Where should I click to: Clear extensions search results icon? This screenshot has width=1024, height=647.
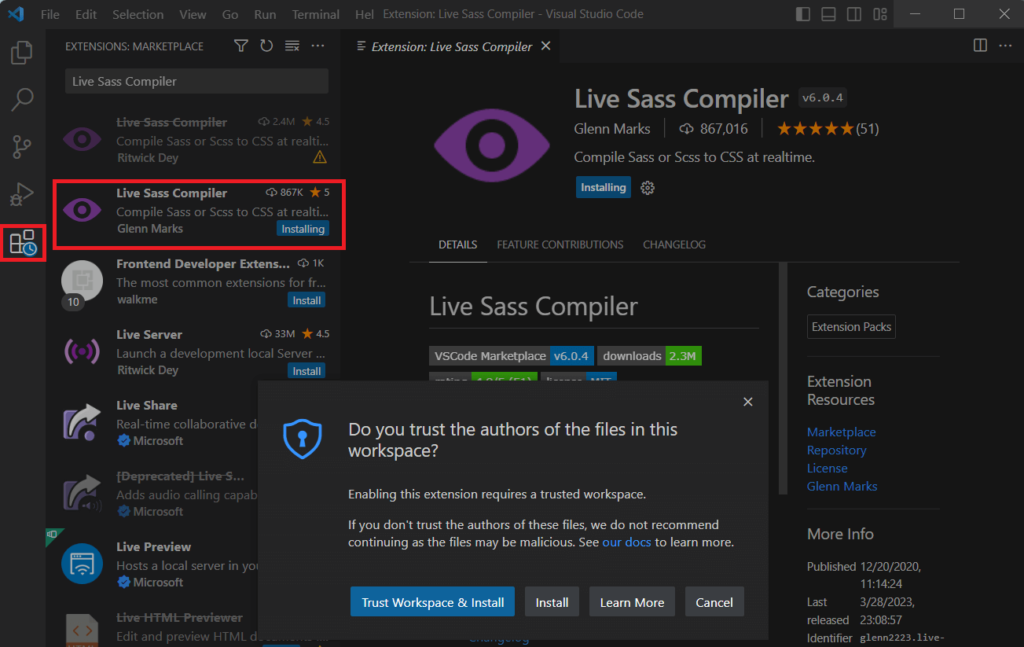[x=292, y=46]
